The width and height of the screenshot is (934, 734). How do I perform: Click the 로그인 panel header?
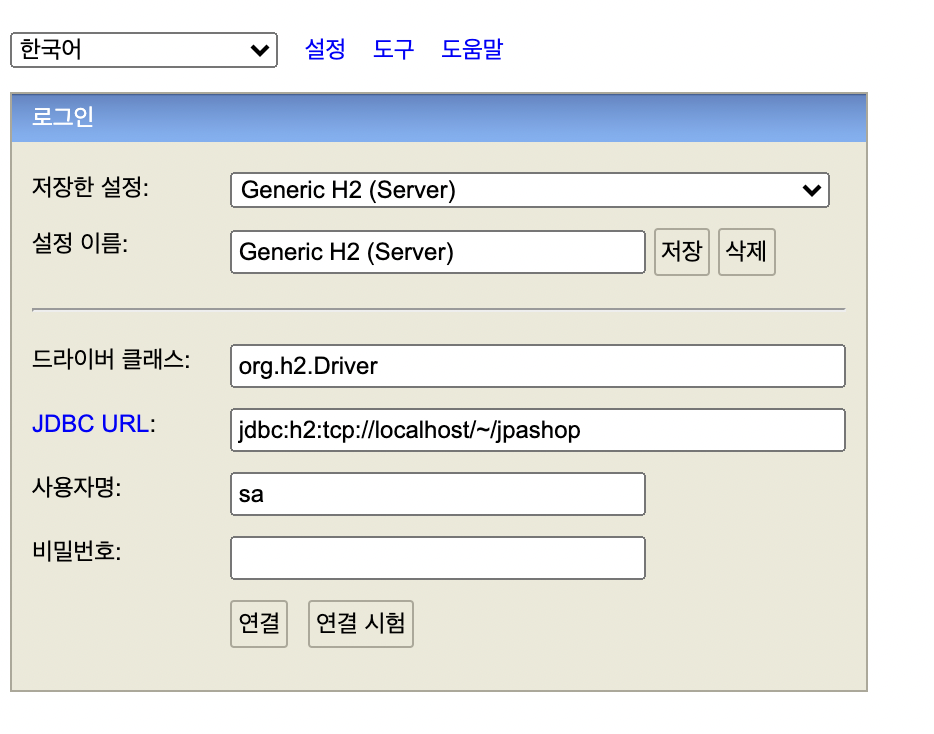pos(438,118)
